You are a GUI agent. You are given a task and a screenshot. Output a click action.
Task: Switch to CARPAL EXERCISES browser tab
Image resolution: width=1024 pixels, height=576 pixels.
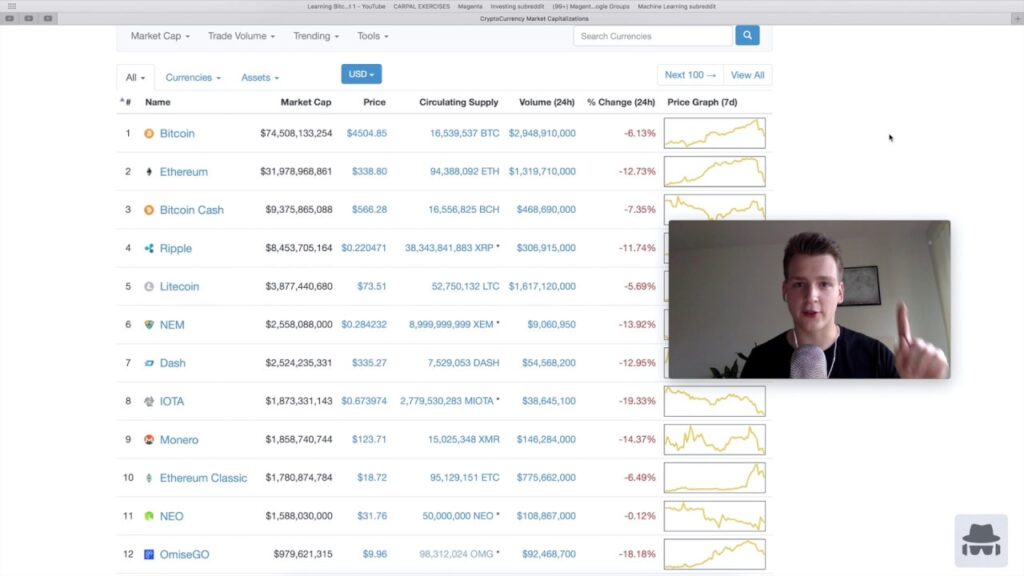421,7
